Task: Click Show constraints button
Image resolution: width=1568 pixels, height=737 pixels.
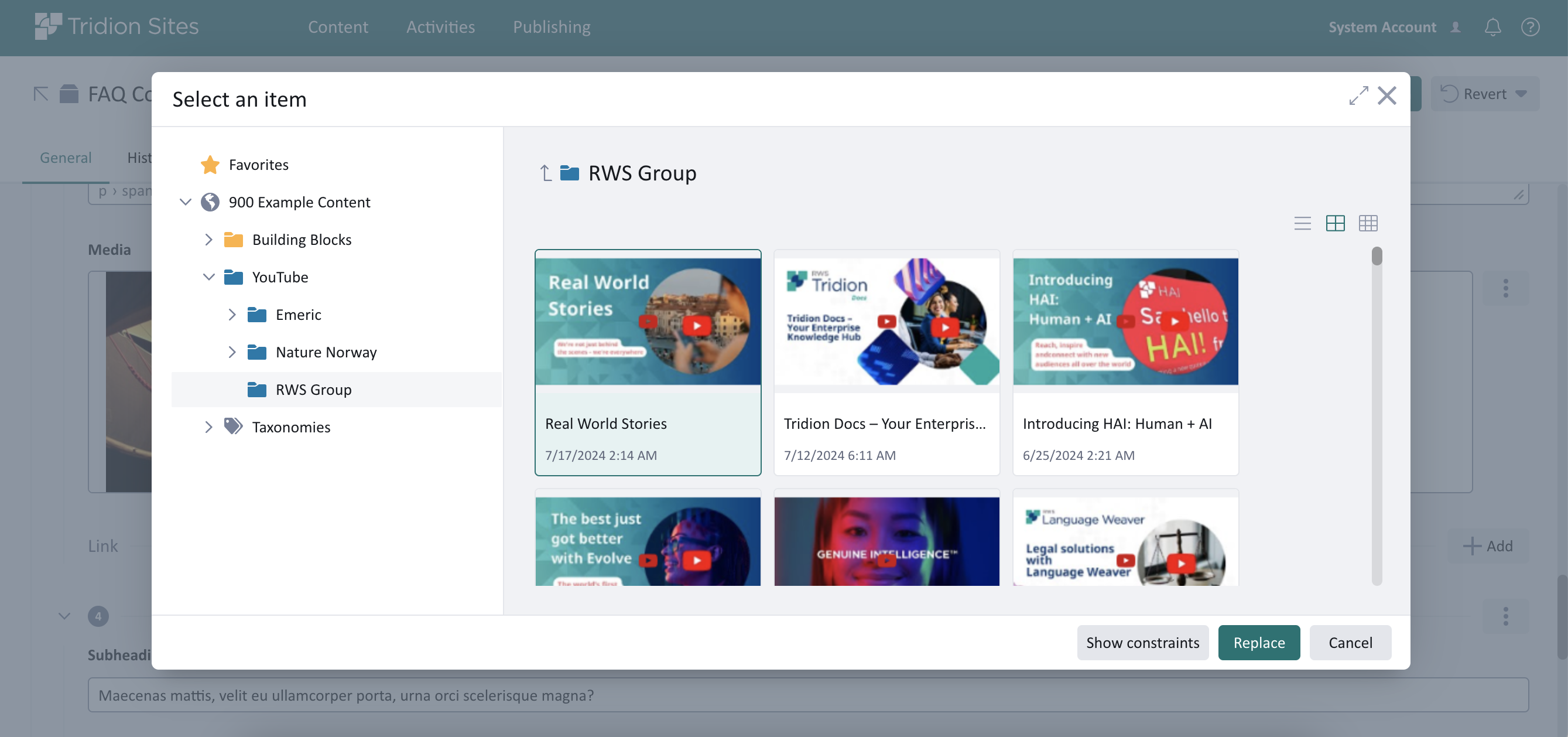Action: coord(1142,643)
